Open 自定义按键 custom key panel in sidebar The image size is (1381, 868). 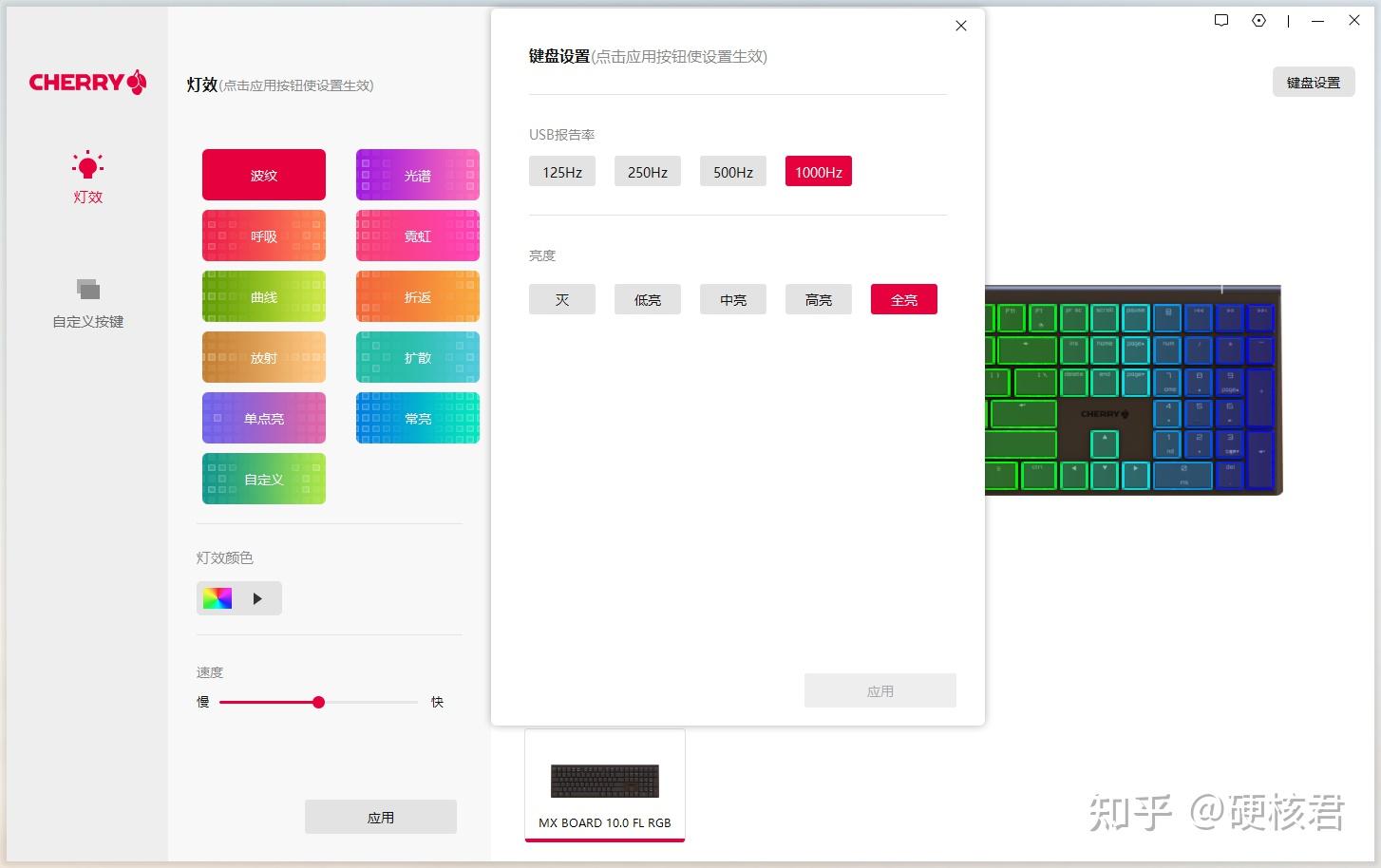87,302
